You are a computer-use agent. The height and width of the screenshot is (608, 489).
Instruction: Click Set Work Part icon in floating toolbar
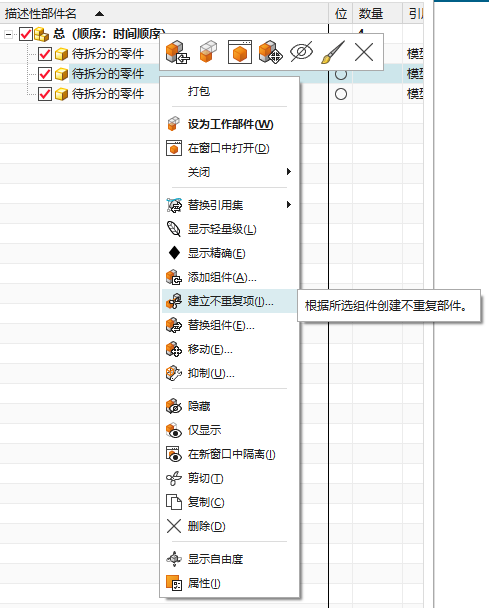click(x=208, y=52)
